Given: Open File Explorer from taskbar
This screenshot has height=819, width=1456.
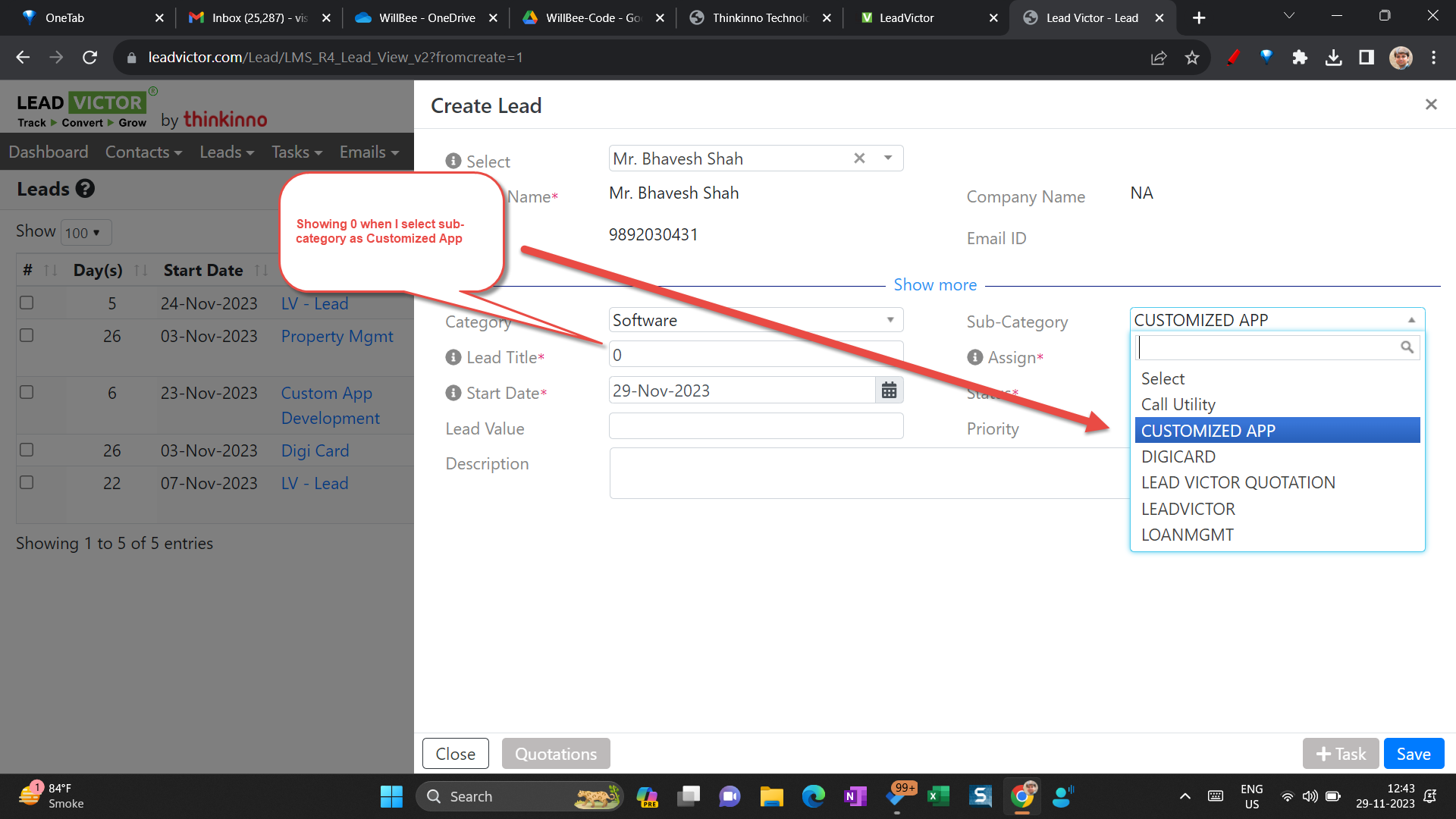Looking at the screenshot, I should pyautogui.click(x=771, y=796).
